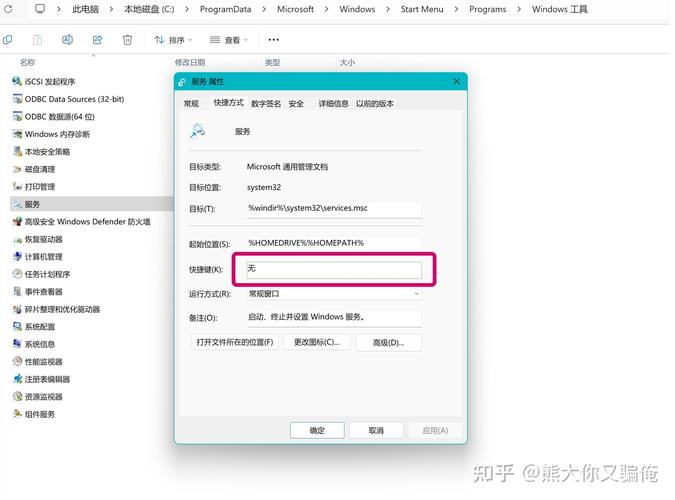Click the 起始位置(S) field
Image resolution: width=675 pixels, height=500 pixels.
point(334,243)
